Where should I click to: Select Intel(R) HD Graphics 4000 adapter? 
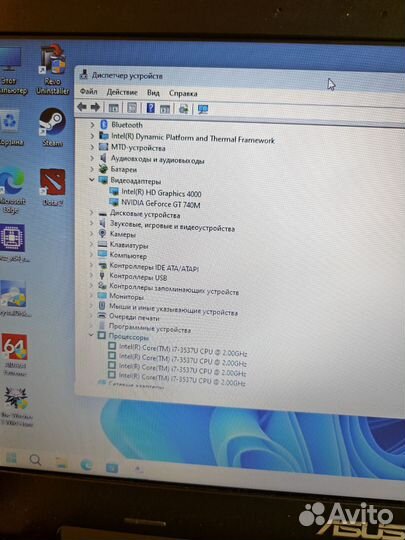[x=161, y=193]
